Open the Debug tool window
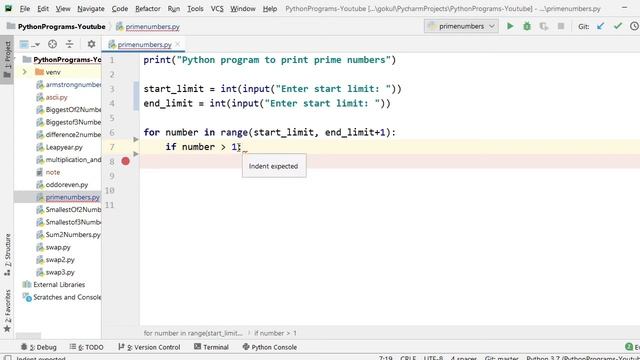 pyautogui.click(x=39, y=347)
